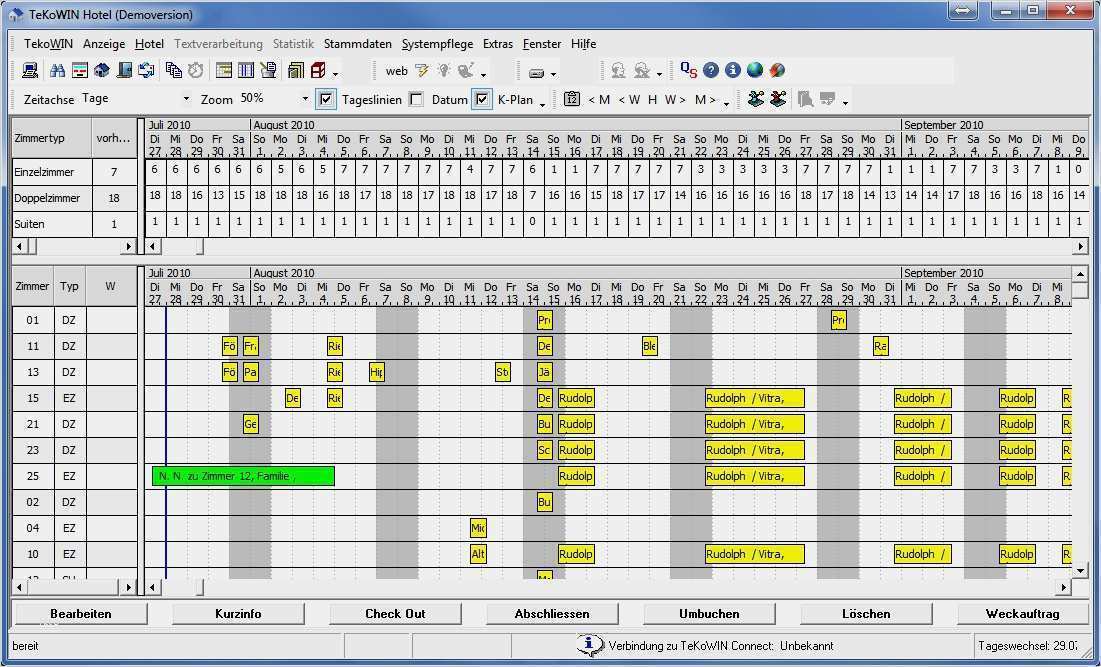Open the Stammdaten menu
This screenshot has height=667, width=1101.
[358, 44]
